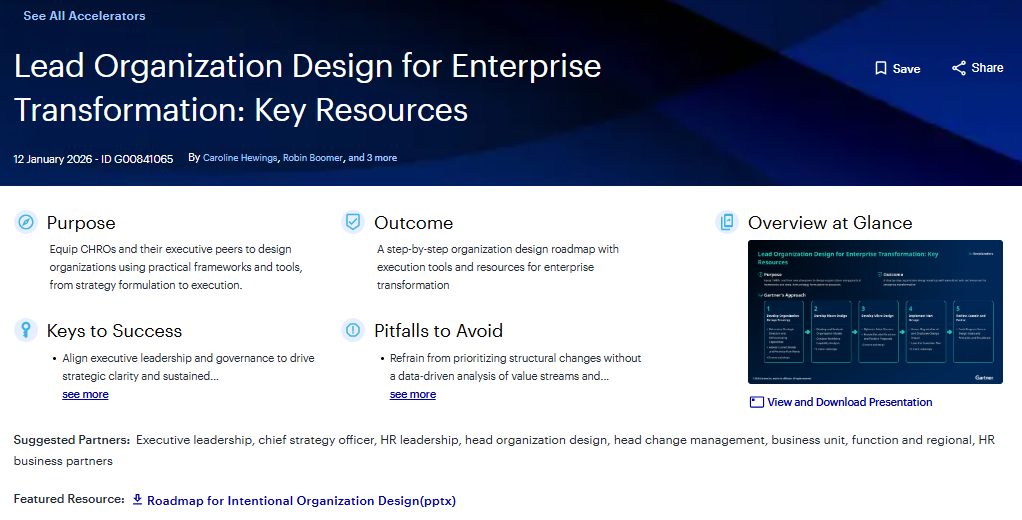Open the presentation overview thumbnail
Image resolution: width=1022 pixels, height=520 pixels.
(875, 312)
